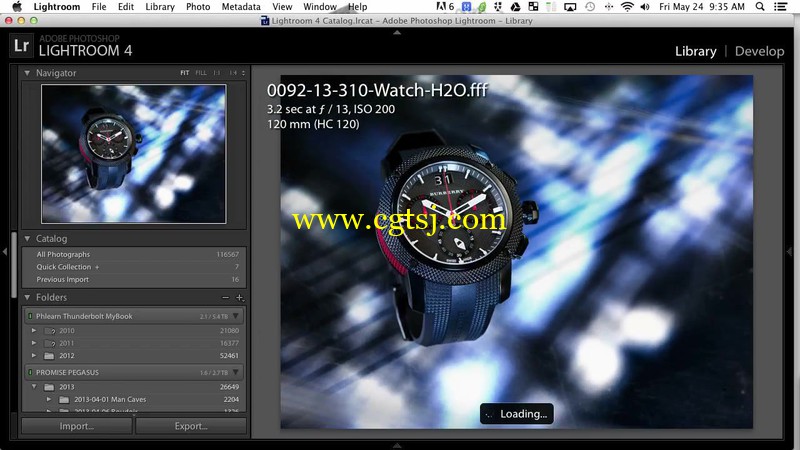Click the Lr logo identity plate
800x450 pixels.
point(21,46)
